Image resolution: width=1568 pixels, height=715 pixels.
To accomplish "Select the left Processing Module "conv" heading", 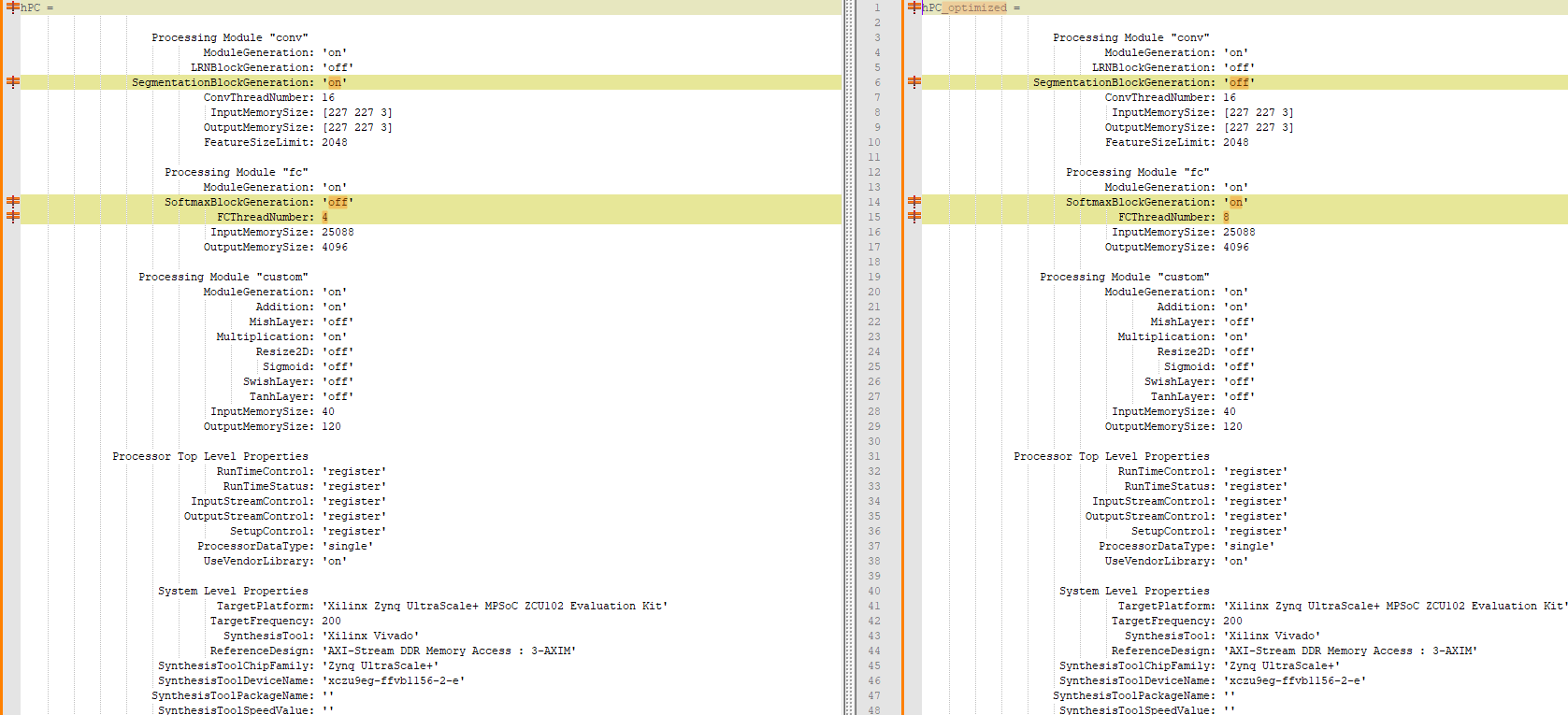I will click(x=230, y=37).
